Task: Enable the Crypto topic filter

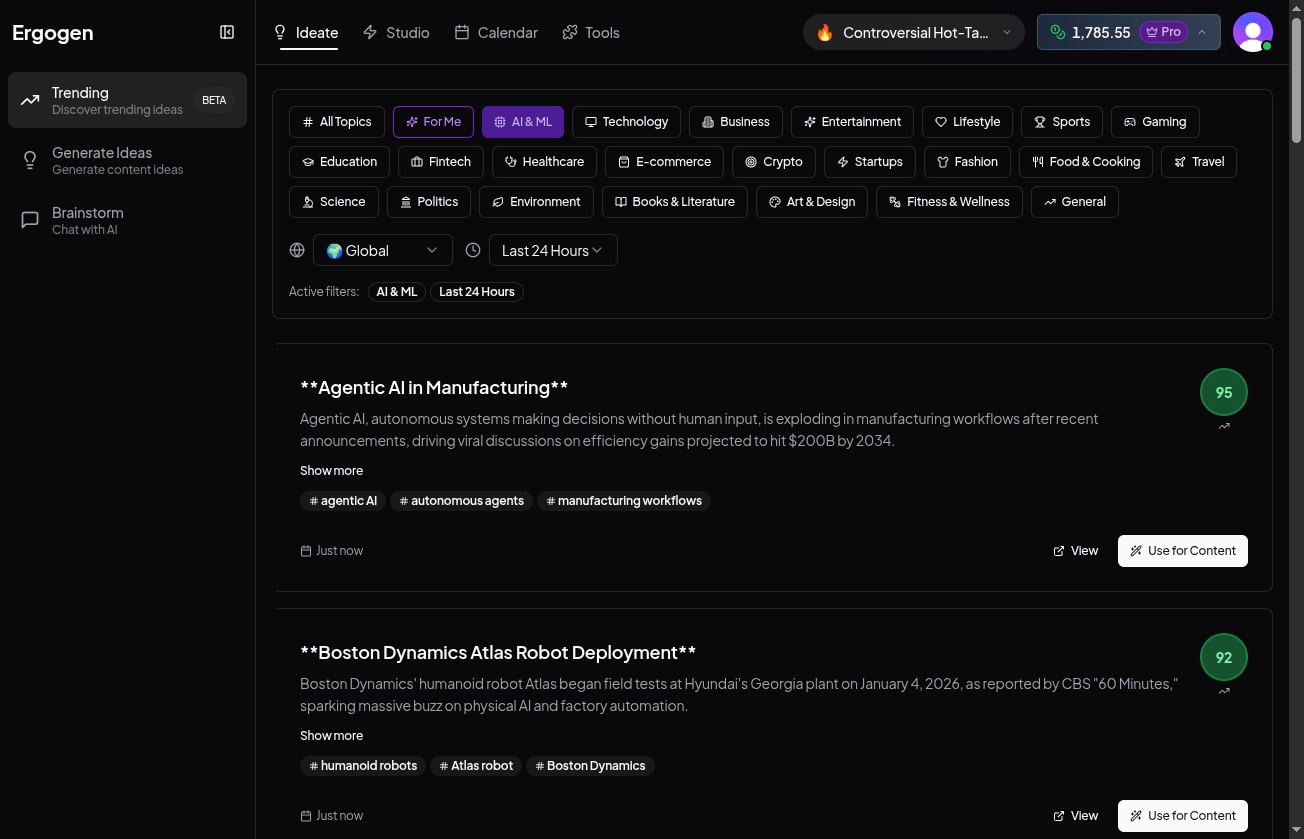Action: coord(773,161)
